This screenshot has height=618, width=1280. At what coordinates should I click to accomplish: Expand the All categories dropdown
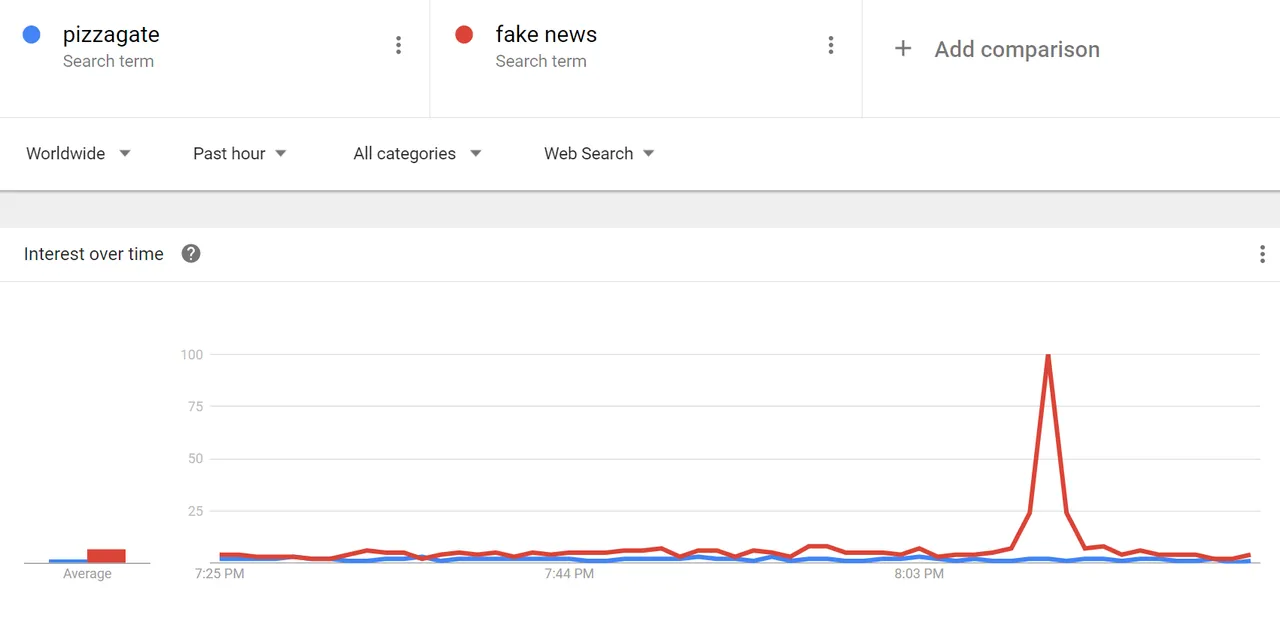(x=417, y=153)
